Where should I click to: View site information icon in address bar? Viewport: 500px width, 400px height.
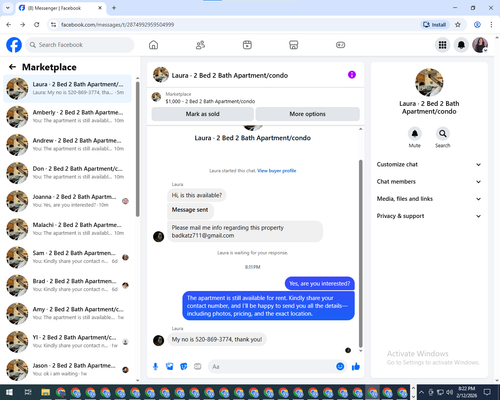pos(53,25)
